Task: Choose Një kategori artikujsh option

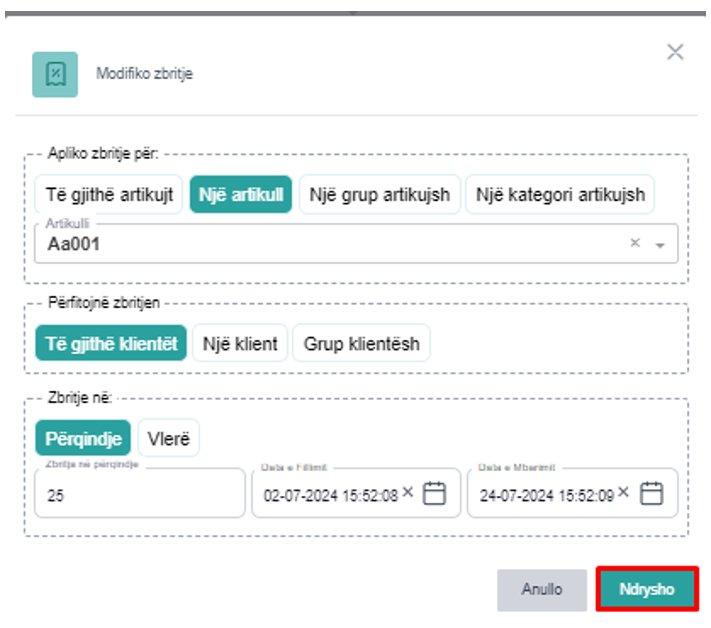Action: tap(560, 194)
